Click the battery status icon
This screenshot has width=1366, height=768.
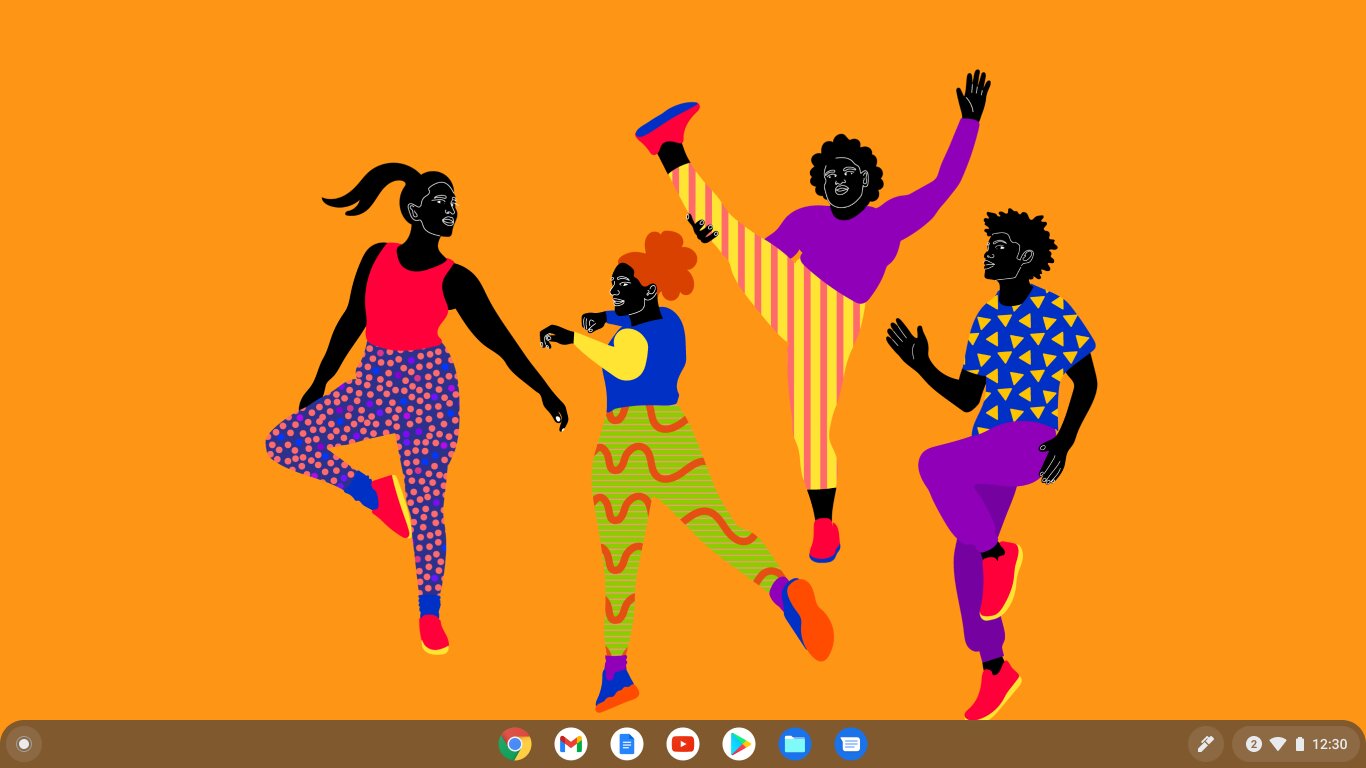coord(1300,744)
